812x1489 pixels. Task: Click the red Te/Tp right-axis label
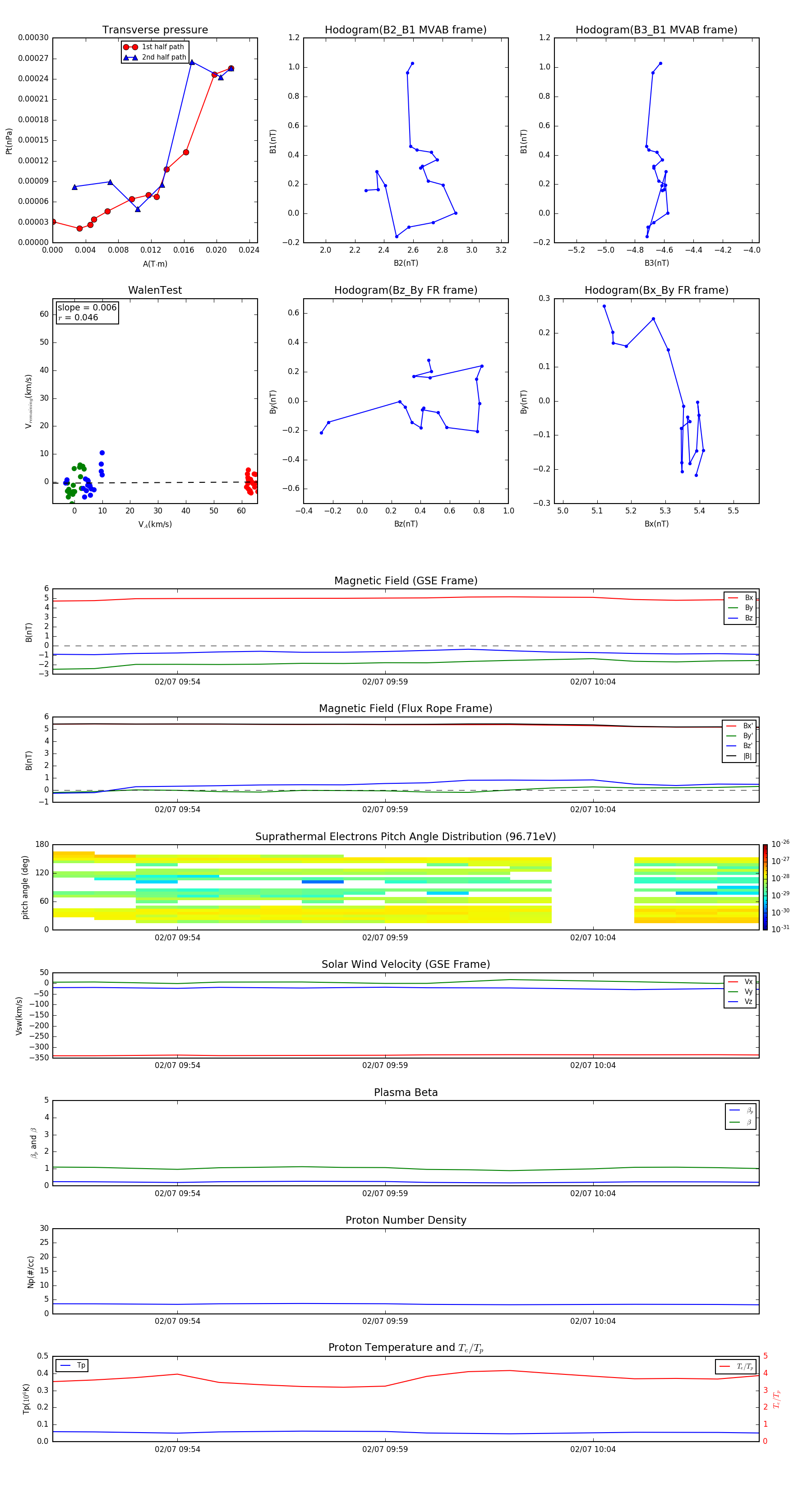777,1399
